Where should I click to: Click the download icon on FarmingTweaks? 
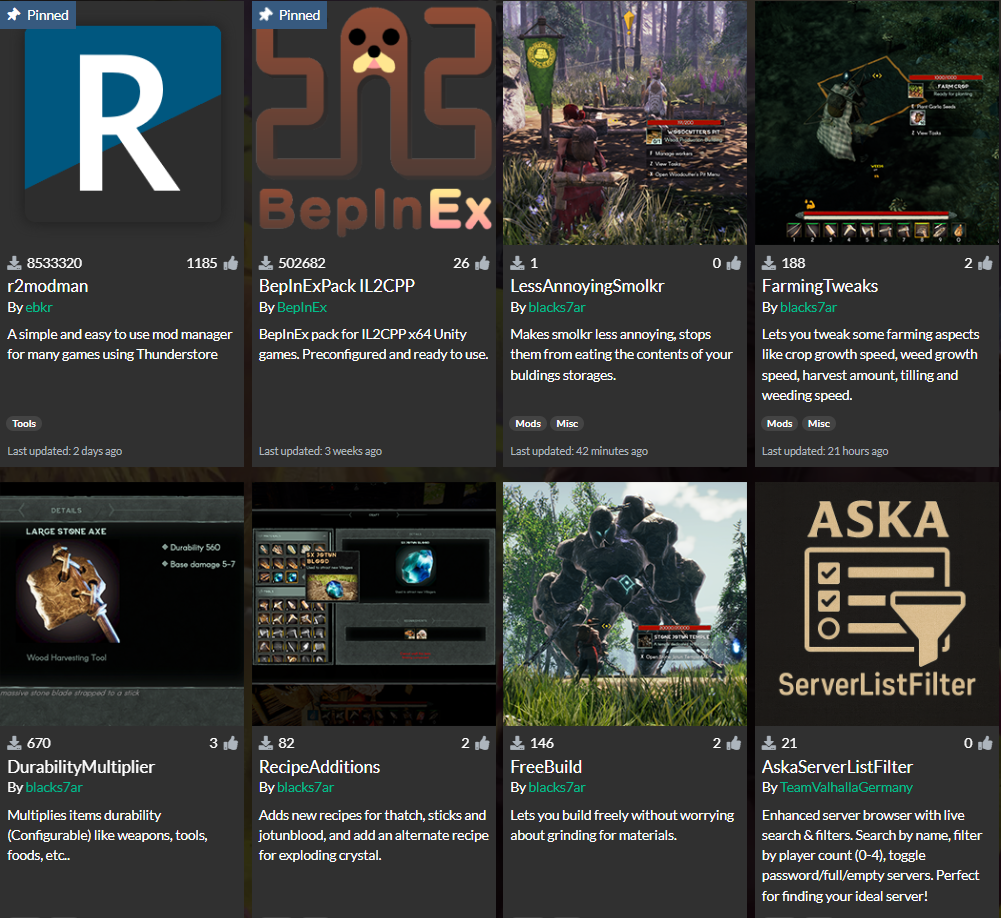(x=769, y=263)
